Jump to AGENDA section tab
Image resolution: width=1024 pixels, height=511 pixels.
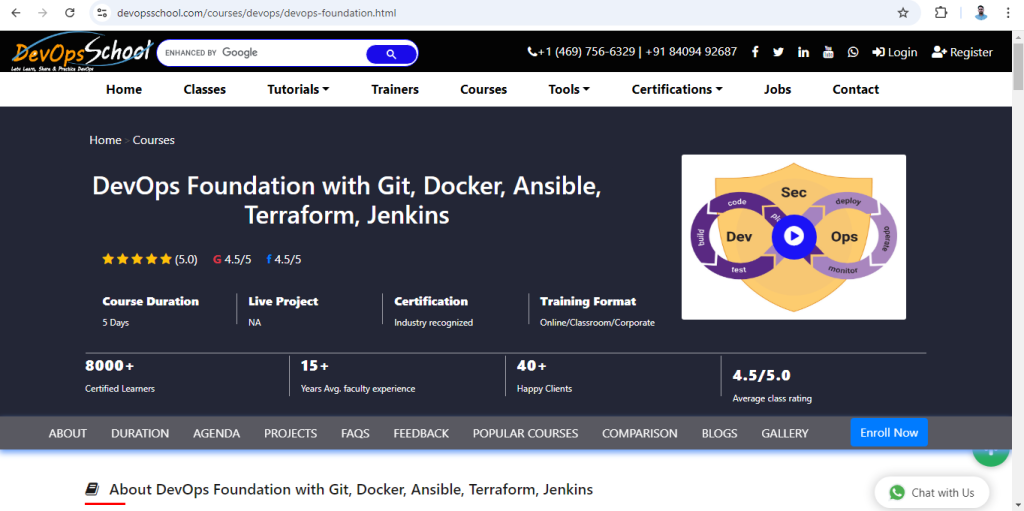pyautogui.click(x=216, y=433)
